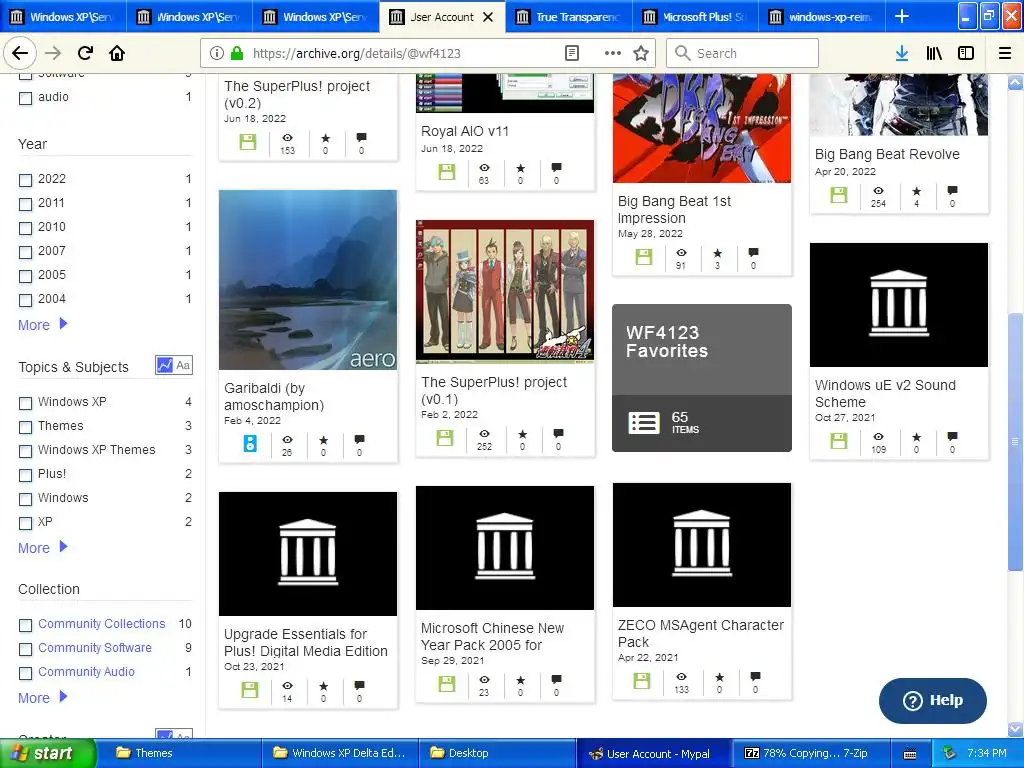The width and height of the screenshot is (1024, 768).
Task: Click list icon in WF4123 Favorites tile
Action: 643,423
